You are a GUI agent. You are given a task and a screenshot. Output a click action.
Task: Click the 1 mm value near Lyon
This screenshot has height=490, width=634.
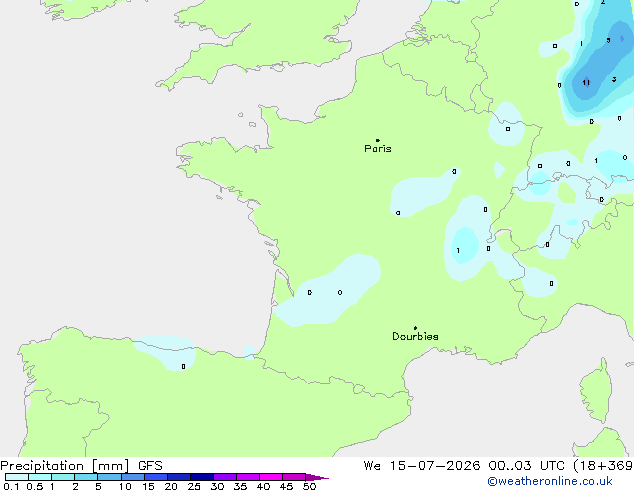coord(458,251)
